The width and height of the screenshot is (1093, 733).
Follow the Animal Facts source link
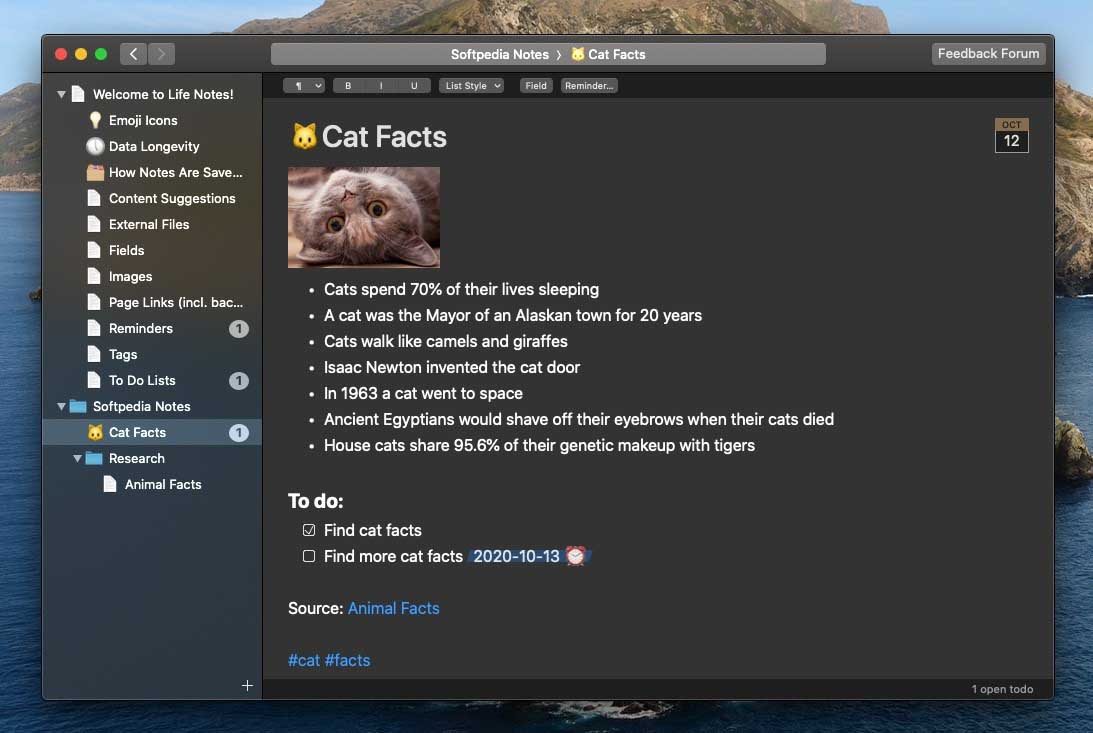[x=394, y=608]
